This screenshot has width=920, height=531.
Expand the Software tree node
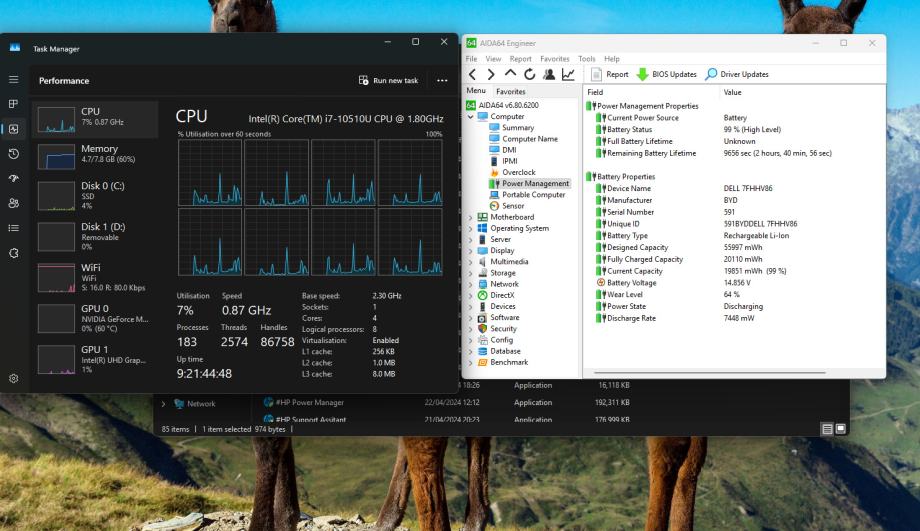(470, 318)
